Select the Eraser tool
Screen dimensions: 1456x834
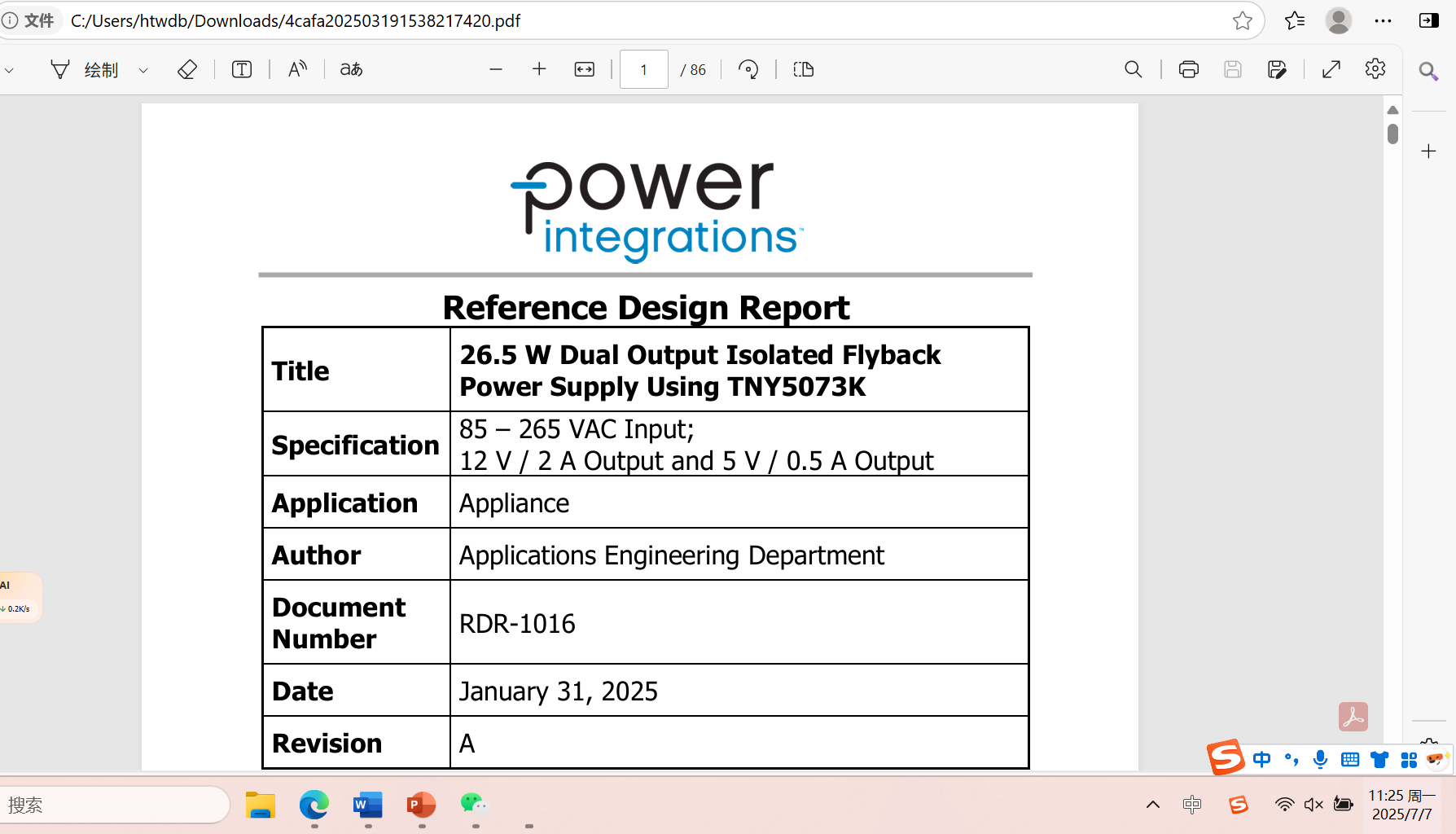(187, 69)
